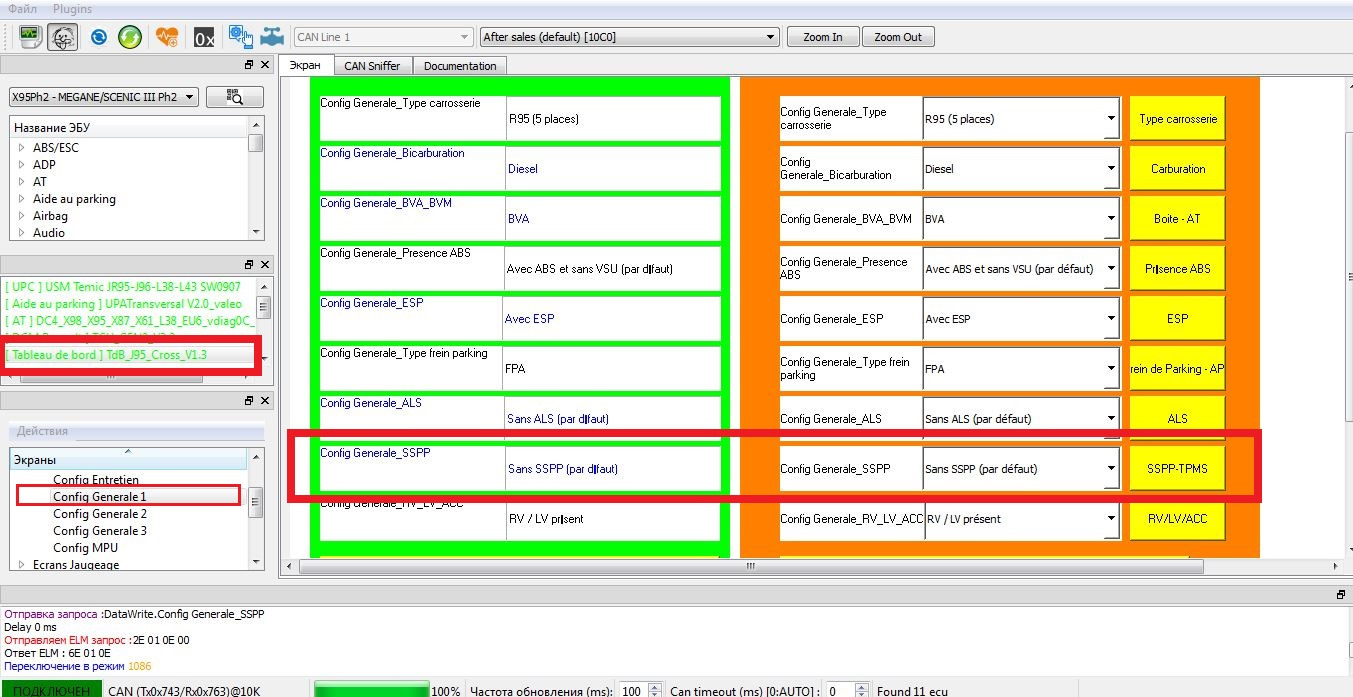Click the ECU scan button with magnifier

[x=235, y=97]
